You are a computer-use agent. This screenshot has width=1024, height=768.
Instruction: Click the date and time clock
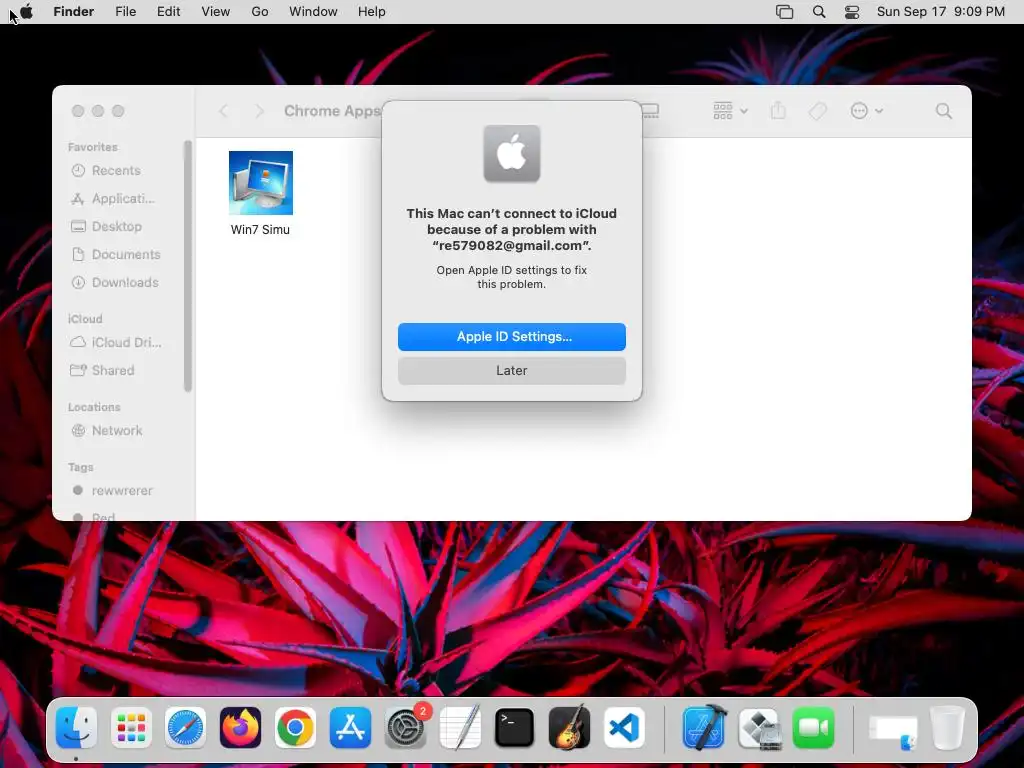click(x=940, y=12)
